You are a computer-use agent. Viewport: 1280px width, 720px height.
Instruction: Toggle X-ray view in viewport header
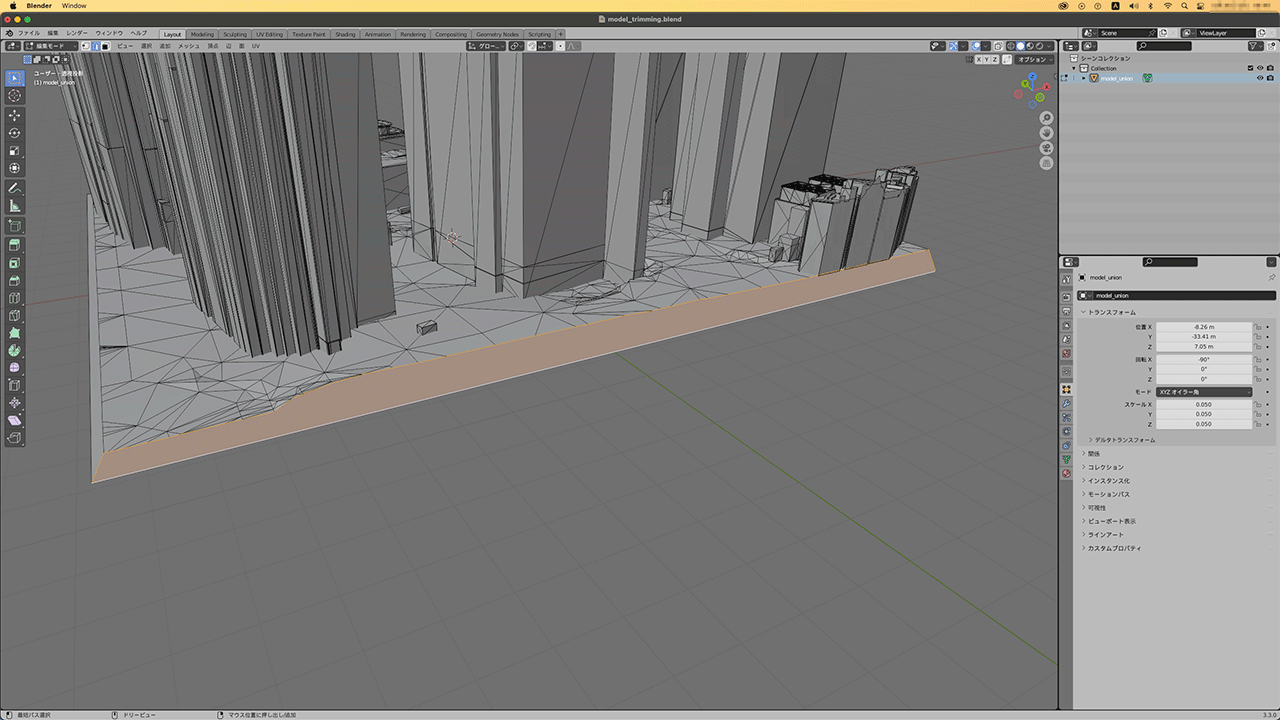coord(998,46)
